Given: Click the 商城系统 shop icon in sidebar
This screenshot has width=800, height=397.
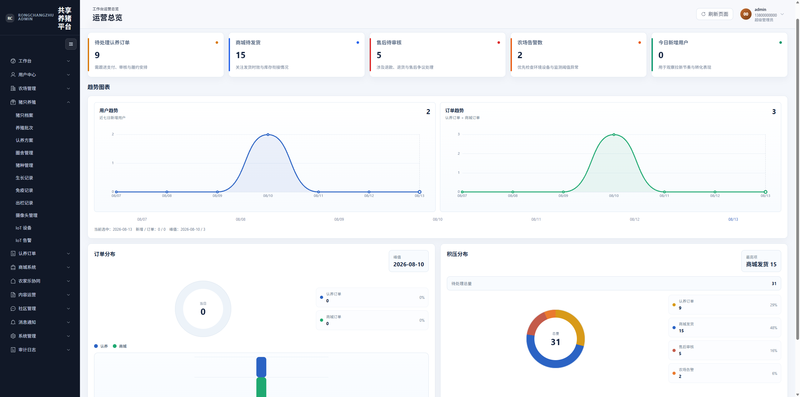Looking at the screenshot, I should (x=13, y=267).
